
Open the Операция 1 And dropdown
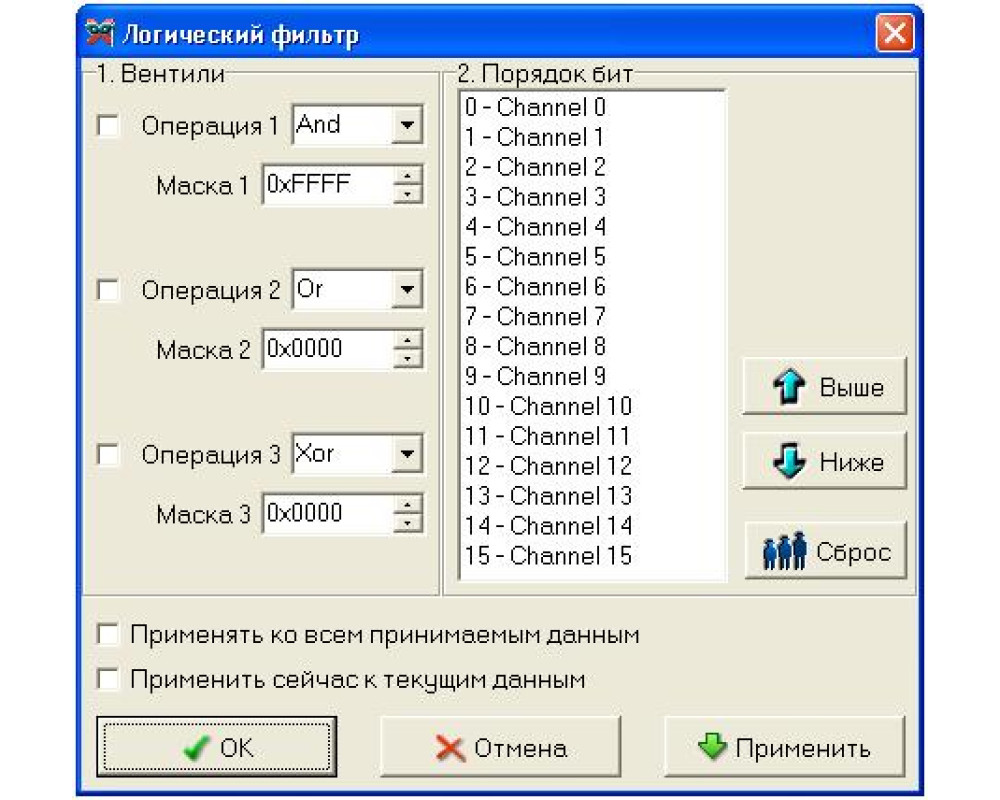[x=407, y=126]
